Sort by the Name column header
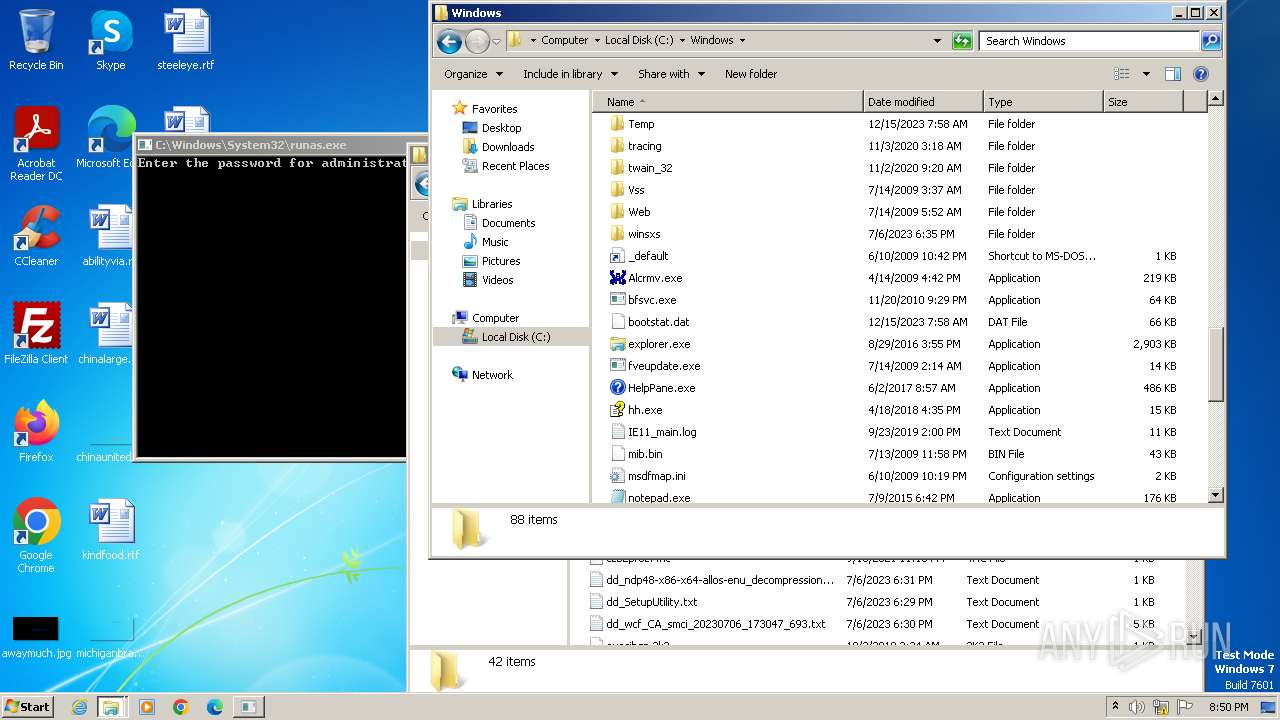Image resolution: width=1280 pixels, height=720 pixels. (x=728, y=102)
